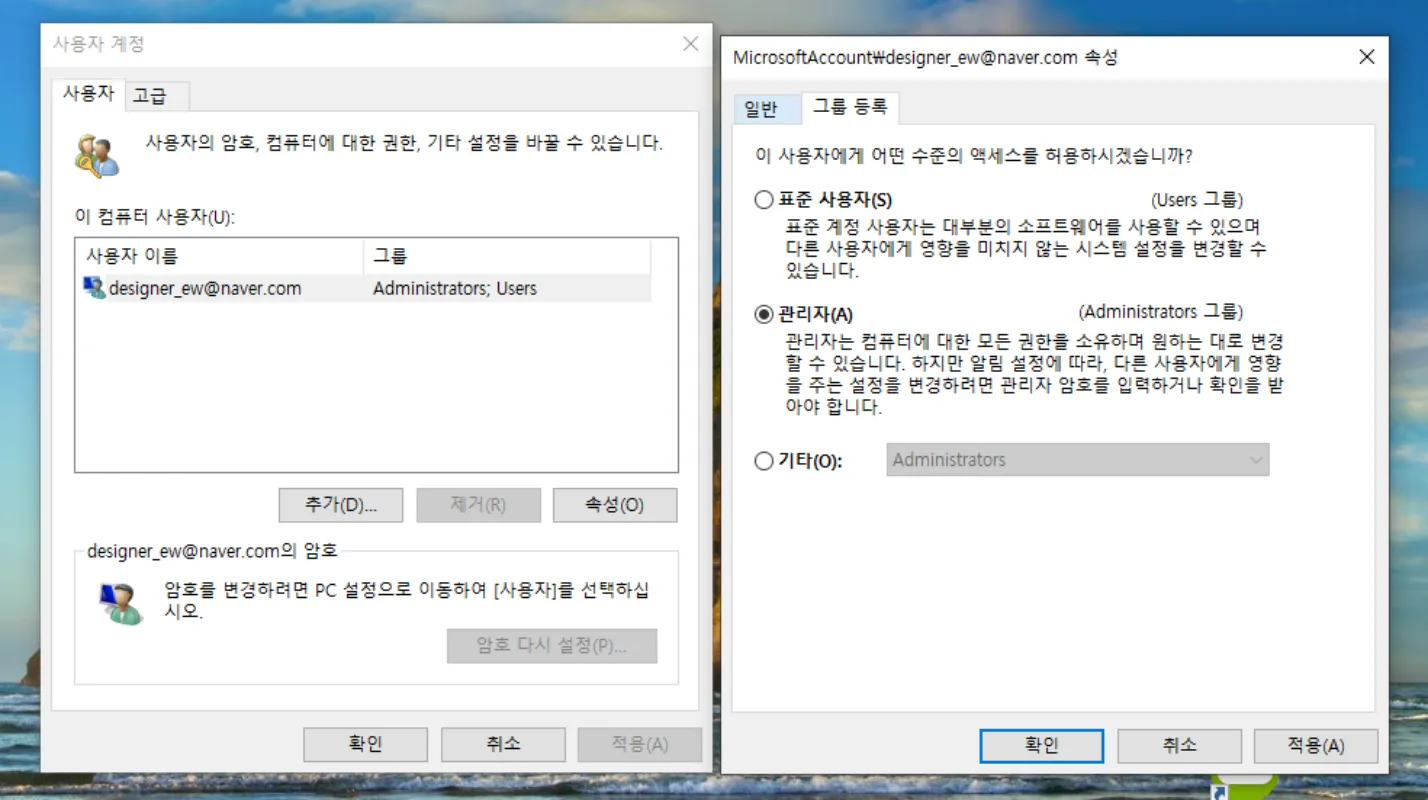This screenshot has width=1428, height=800.
Task: Click the 추가(D) button to add a user
Action: click(340, 505)
